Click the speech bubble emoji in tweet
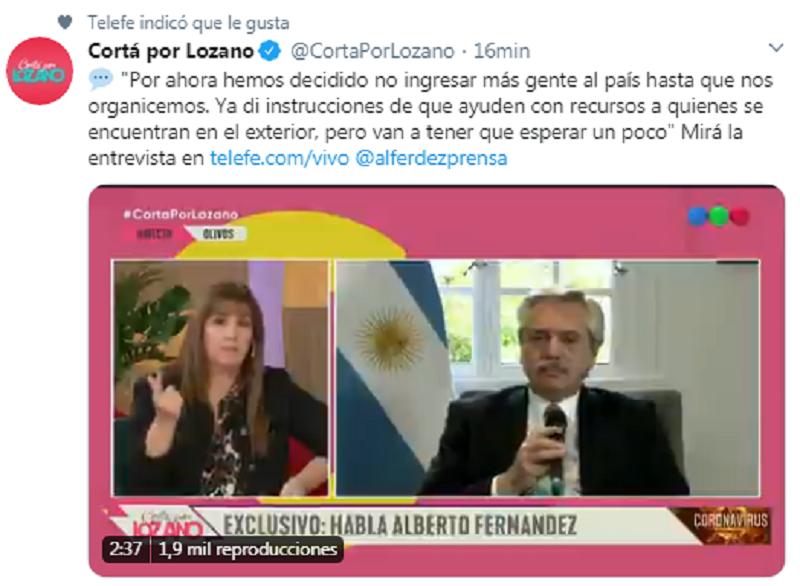The image size is (800, 586). (x=101, y=80)
